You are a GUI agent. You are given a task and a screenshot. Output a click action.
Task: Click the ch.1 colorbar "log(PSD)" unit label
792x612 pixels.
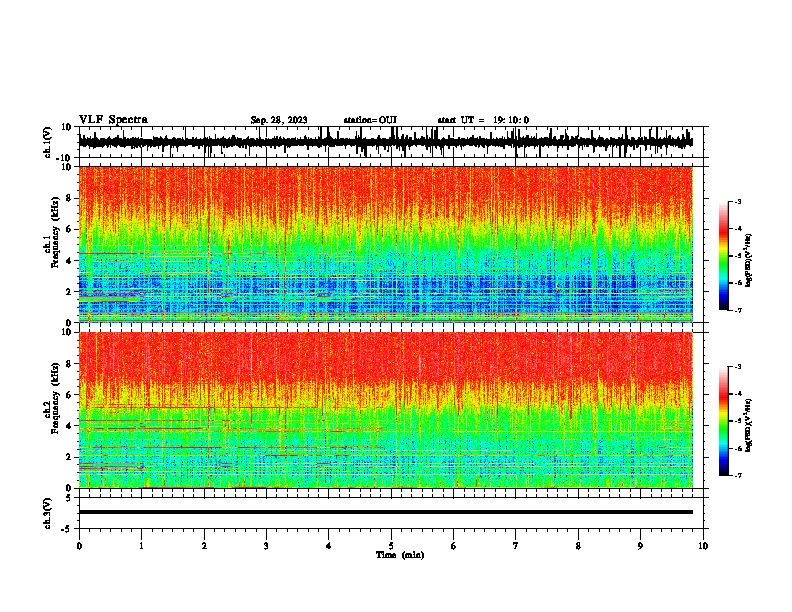(749, 260)
